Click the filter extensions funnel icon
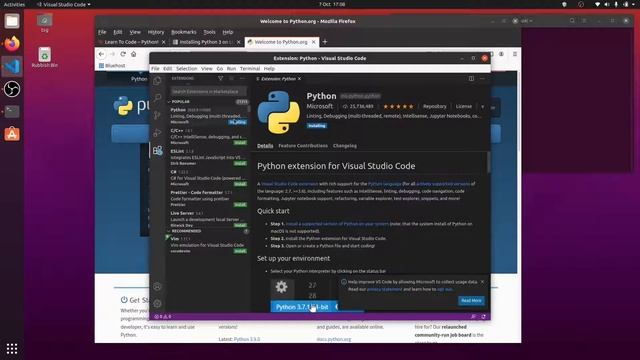 tap(220, 78)
